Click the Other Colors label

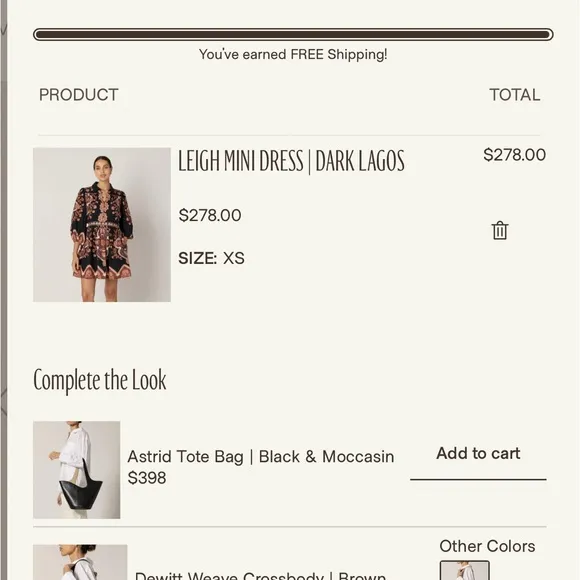(487, 546)
